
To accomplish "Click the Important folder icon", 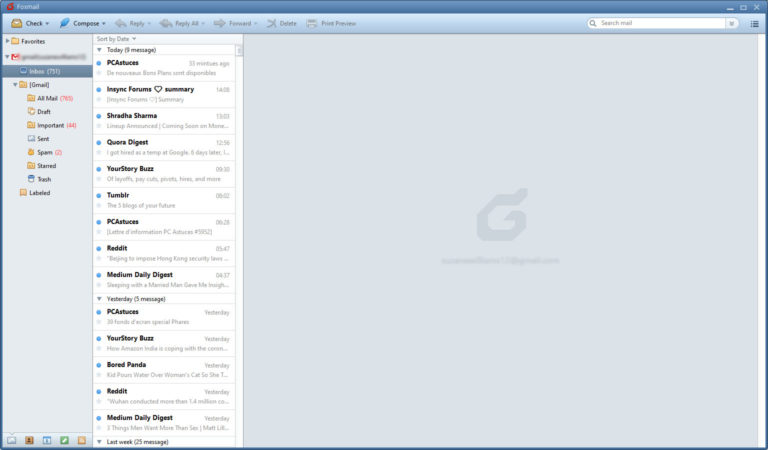I will [x=31, y=125].
